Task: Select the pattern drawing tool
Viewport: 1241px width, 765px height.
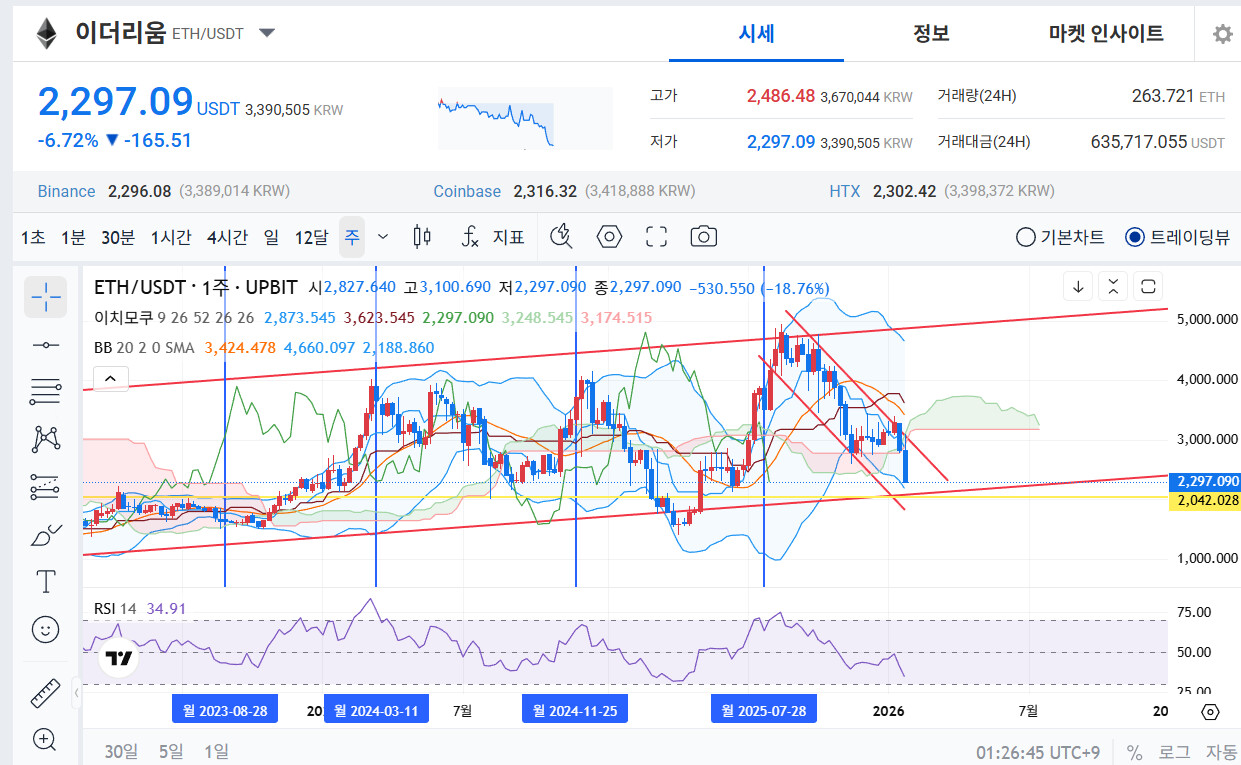Action: pos(46,439)
